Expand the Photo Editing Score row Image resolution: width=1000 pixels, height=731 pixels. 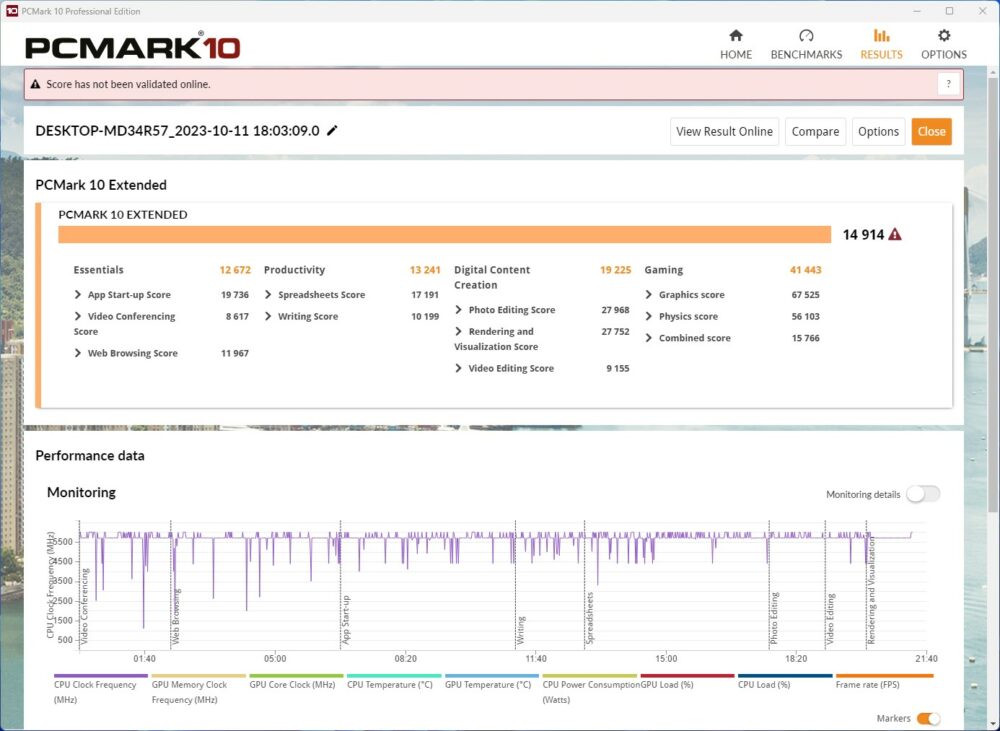(x=458, y=310)
